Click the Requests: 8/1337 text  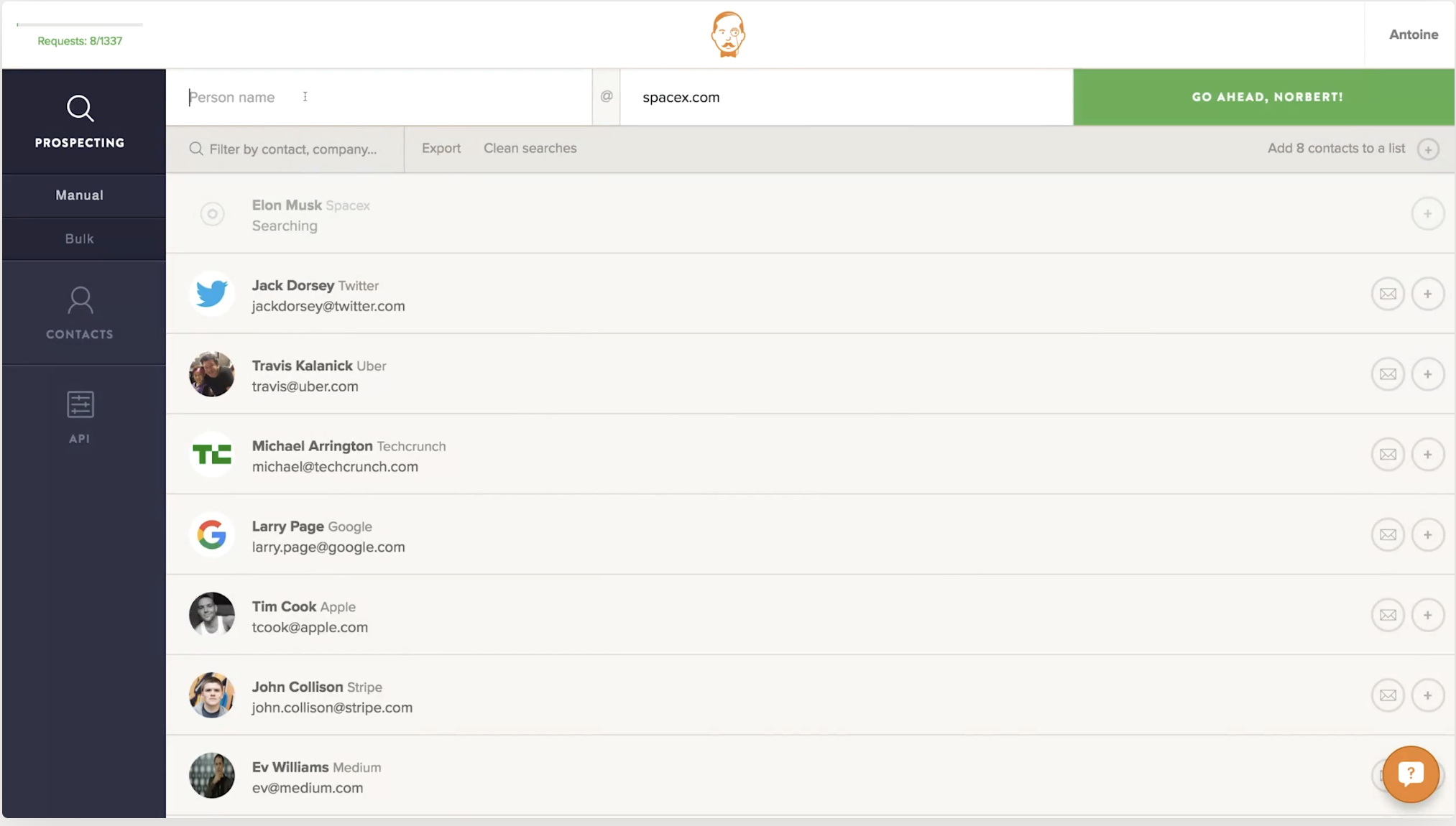point(80,41)
